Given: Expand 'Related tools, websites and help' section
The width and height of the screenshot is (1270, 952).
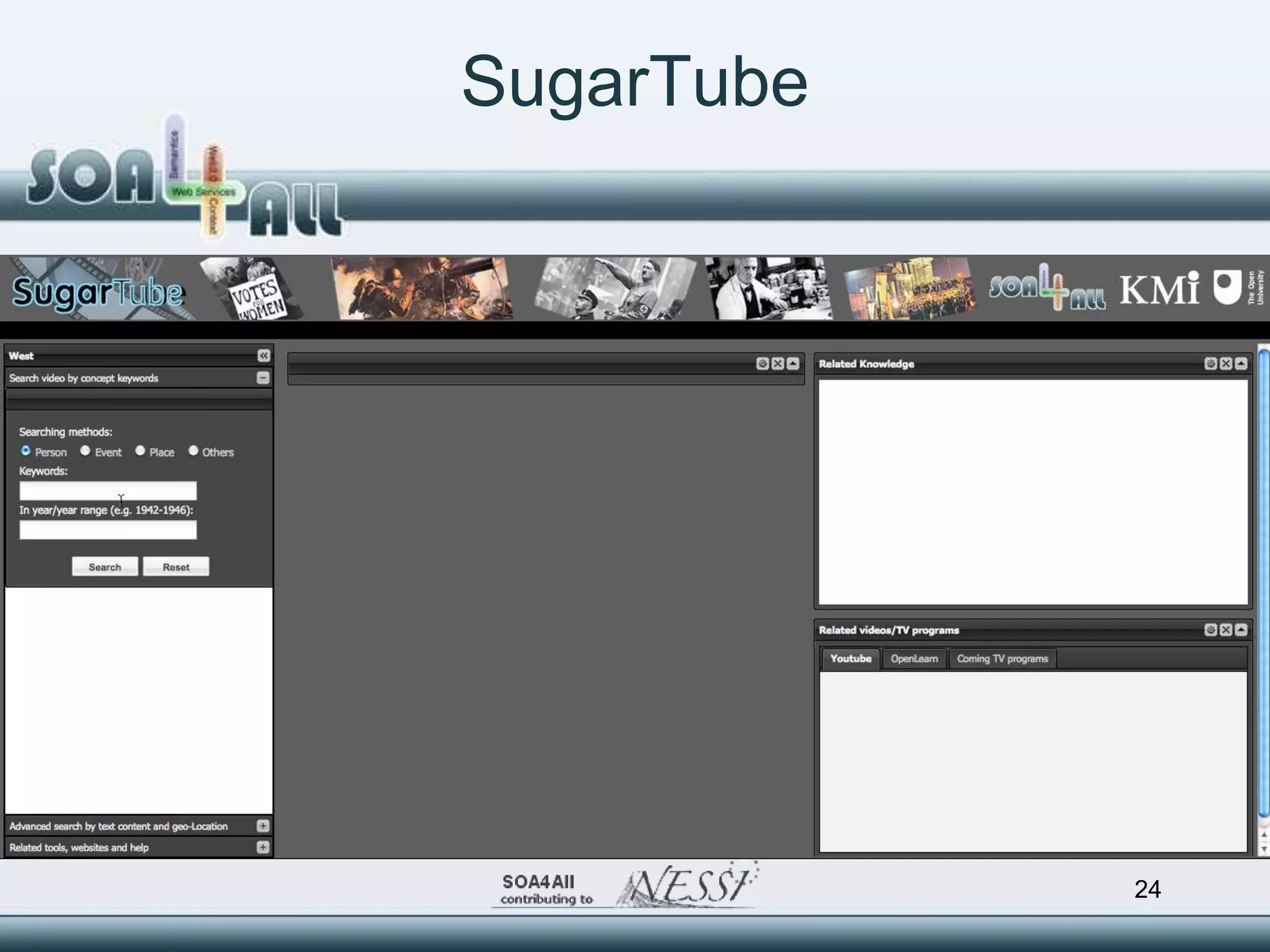Looking at the screenshot, I should pos(263,847).
